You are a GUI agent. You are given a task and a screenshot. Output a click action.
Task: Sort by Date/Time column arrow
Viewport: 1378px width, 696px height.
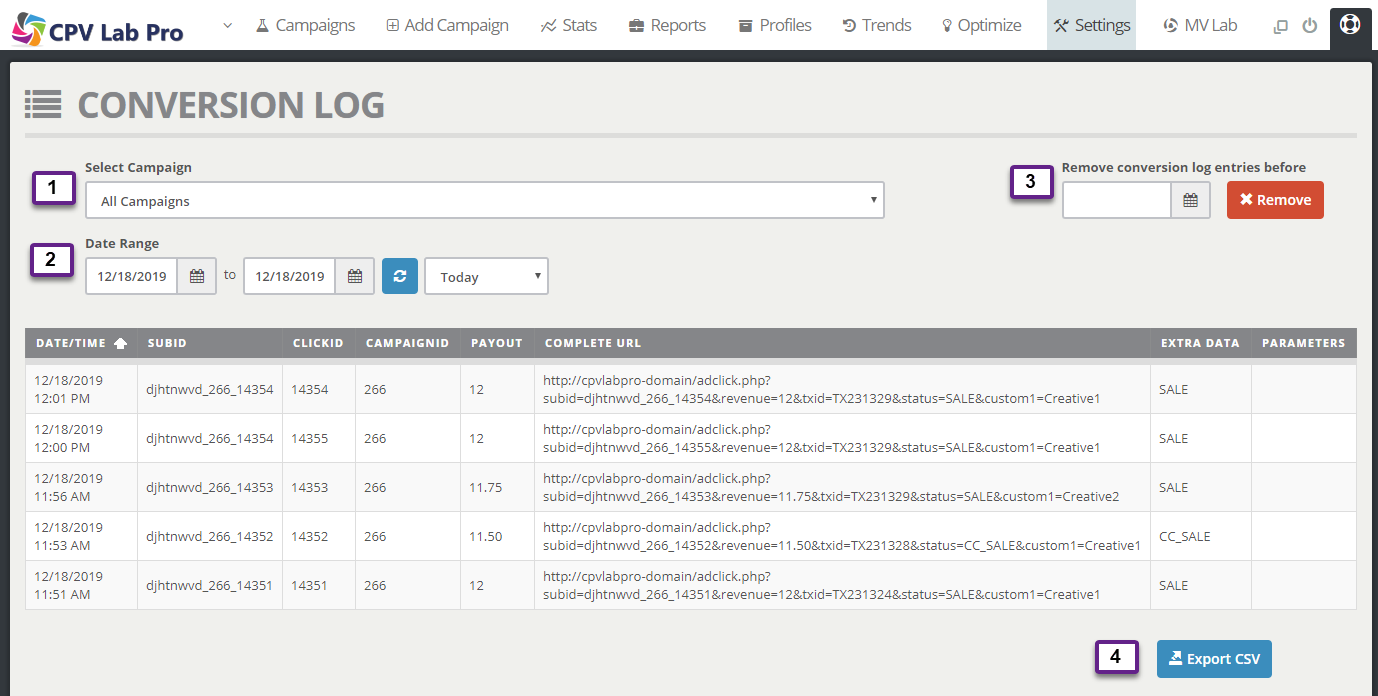pos(121,343)
